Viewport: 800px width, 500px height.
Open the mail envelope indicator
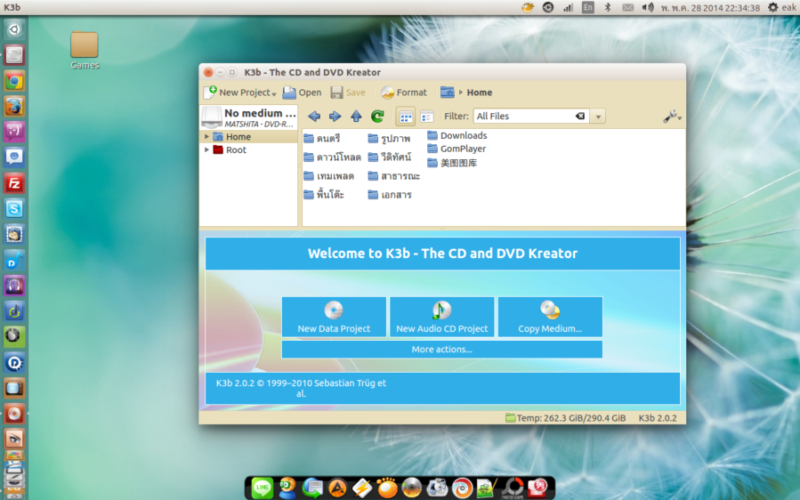628,8
